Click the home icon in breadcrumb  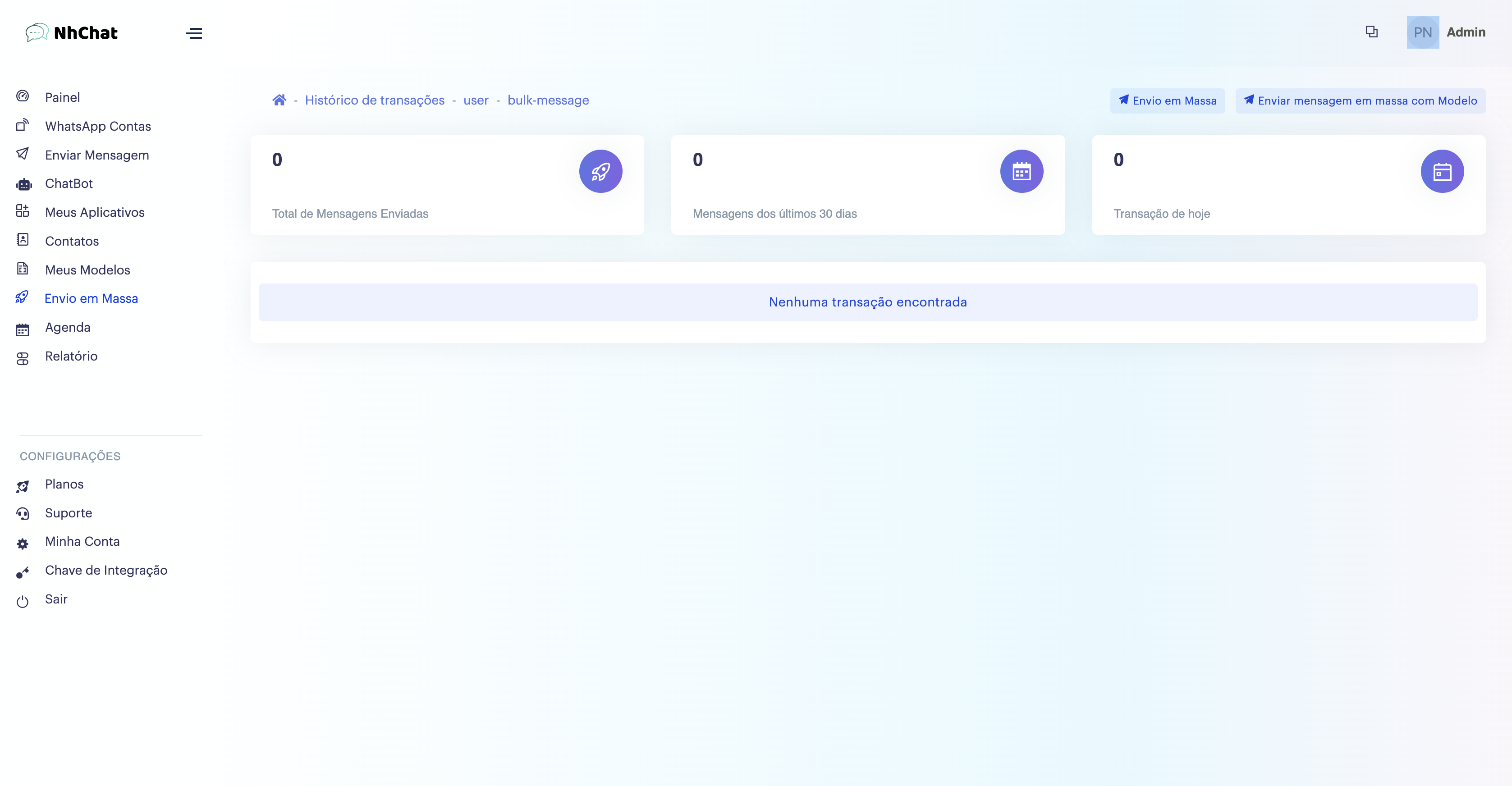(x=279, y=101)
